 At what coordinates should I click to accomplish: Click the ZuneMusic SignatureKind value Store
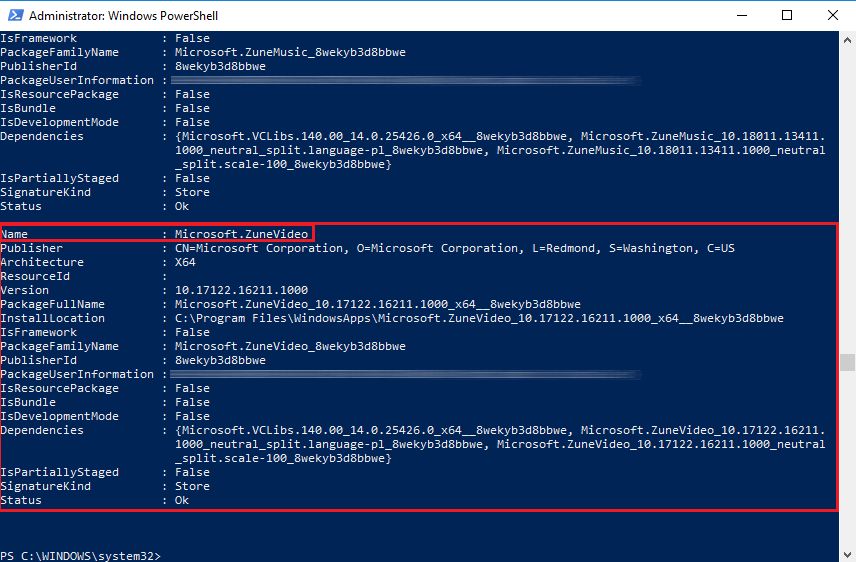coord(192,192)
